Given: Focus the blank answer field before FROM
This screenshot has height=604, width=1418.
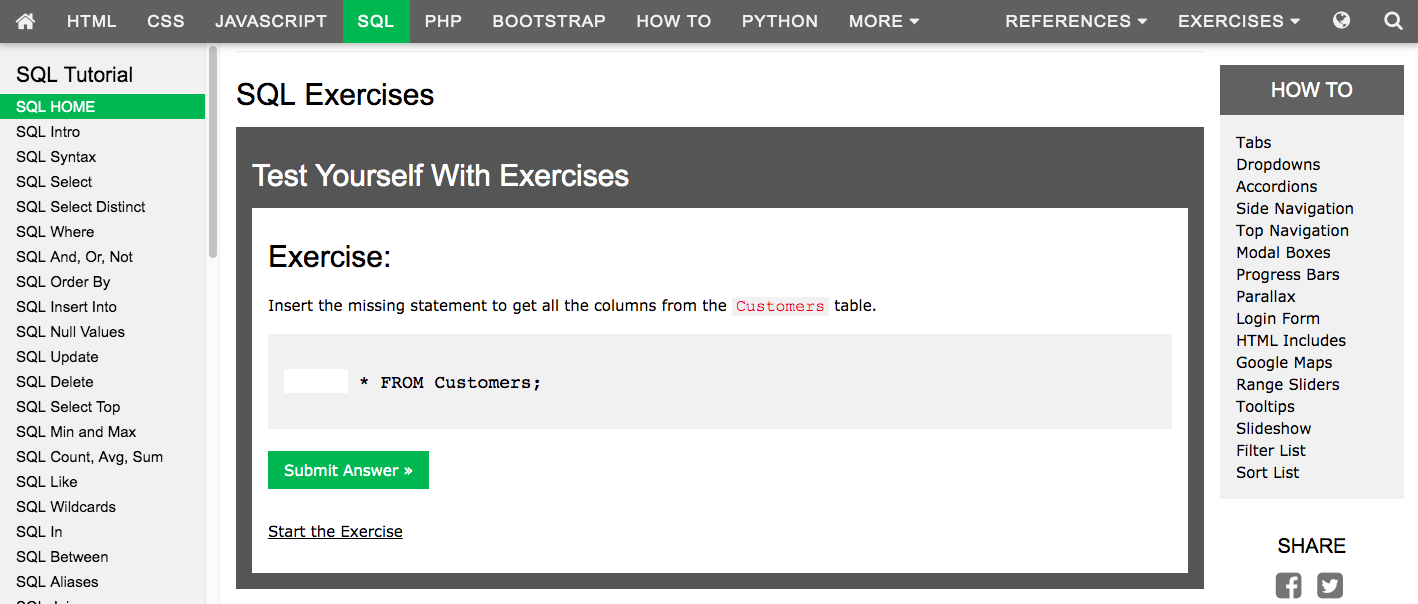Looking at the screenshot, I should pyautogui.click(x=316, y=381).
